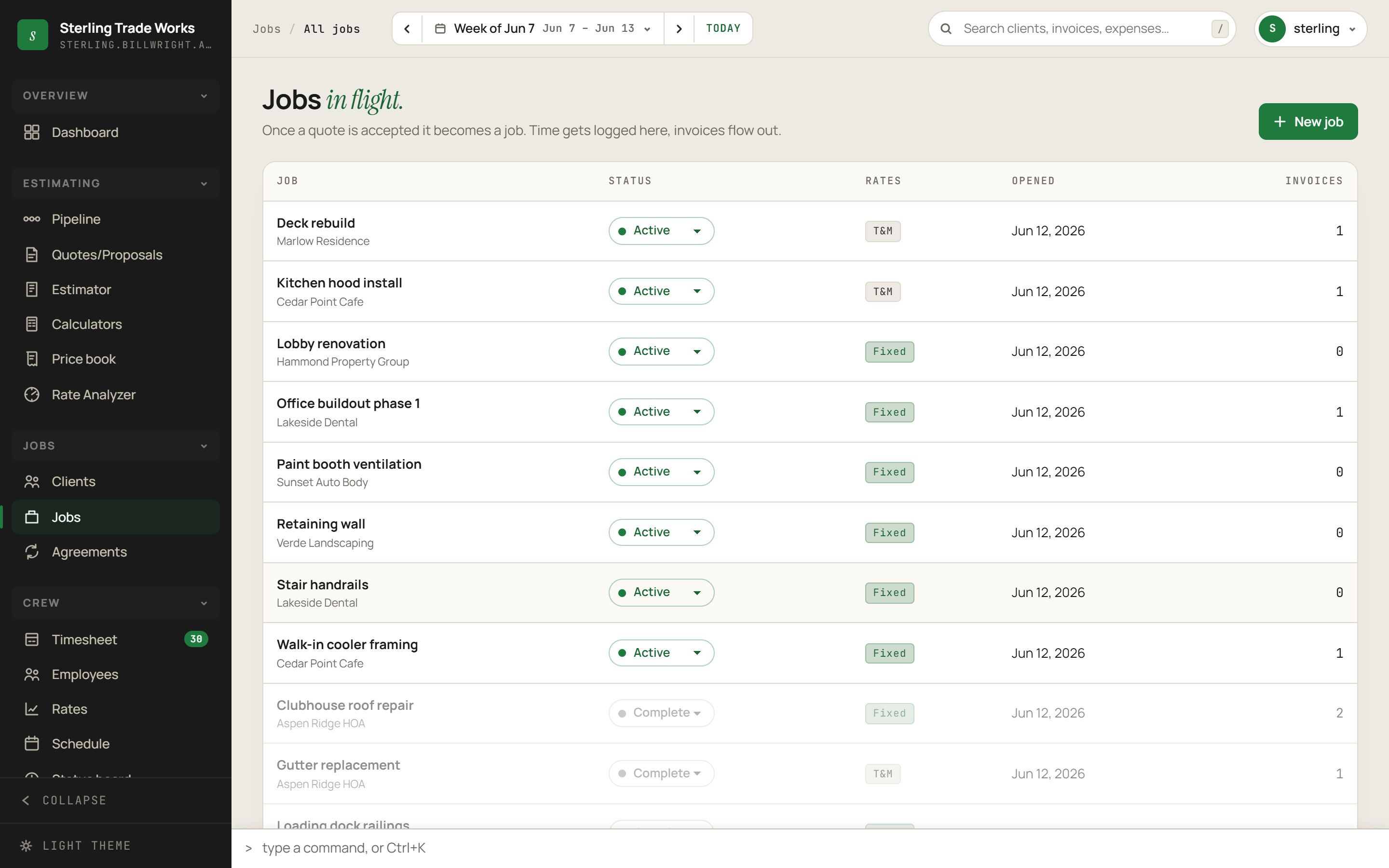Go to Price book
This screenshot has width=1389, height=868.
coord(115,359)
